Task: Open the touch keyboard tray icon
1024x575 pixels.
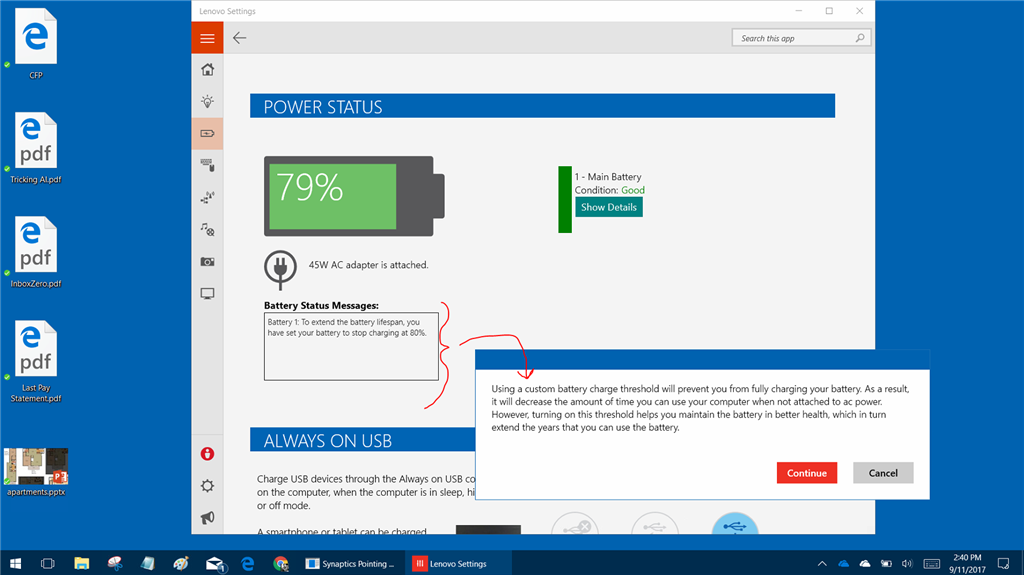Action: [932, 563]
